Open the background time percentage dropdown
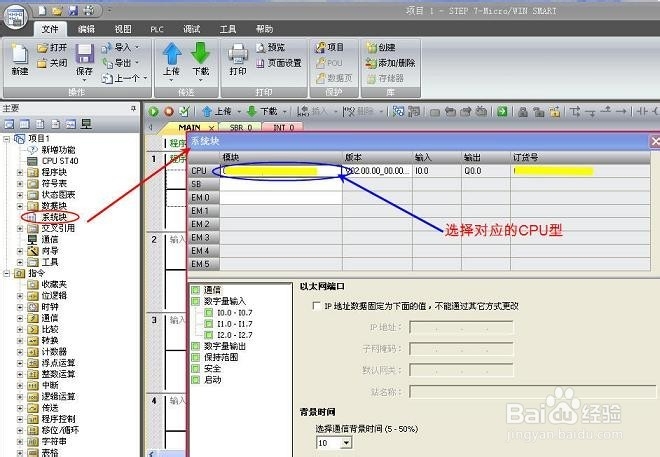This screenshot has height=457, width=660. [346, 443]
